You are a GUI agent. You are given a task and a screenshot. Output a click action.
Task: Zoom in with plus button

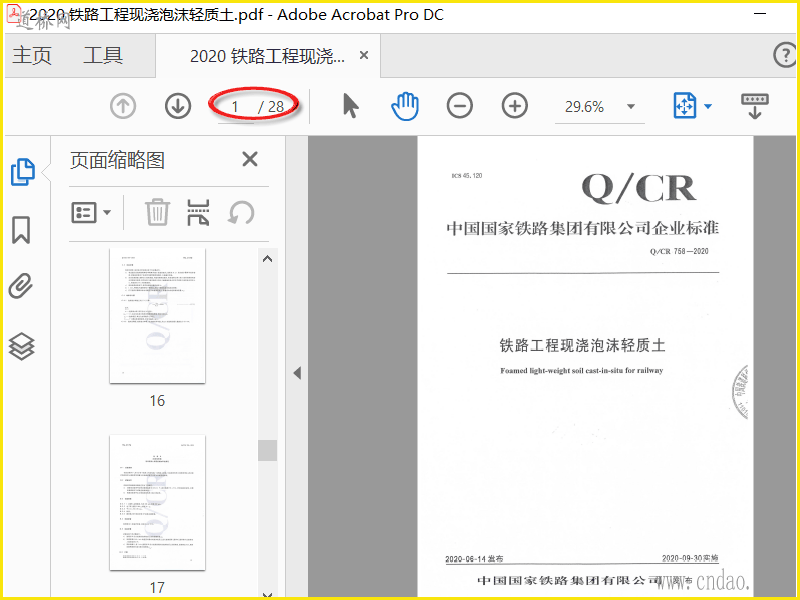515,106
